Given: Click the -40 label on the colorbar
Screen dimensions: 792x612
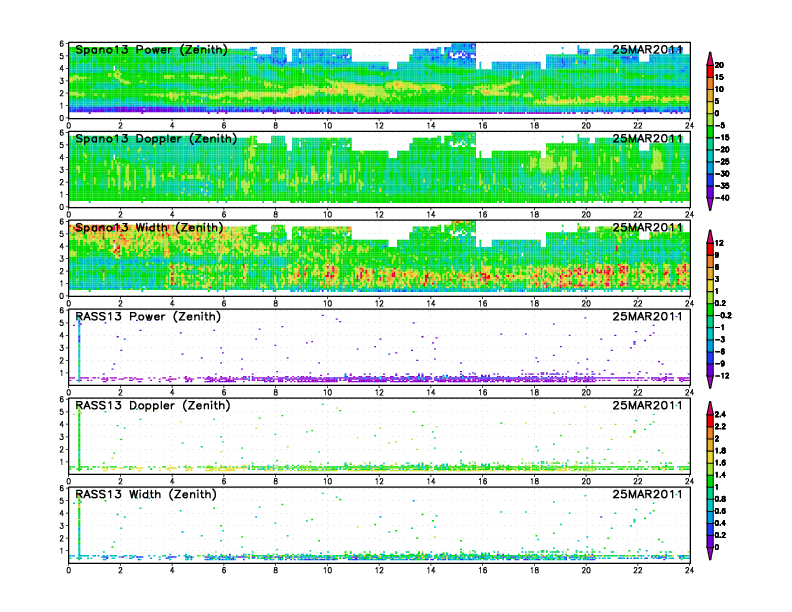Looking at the screenshot, I should [722, 198].
